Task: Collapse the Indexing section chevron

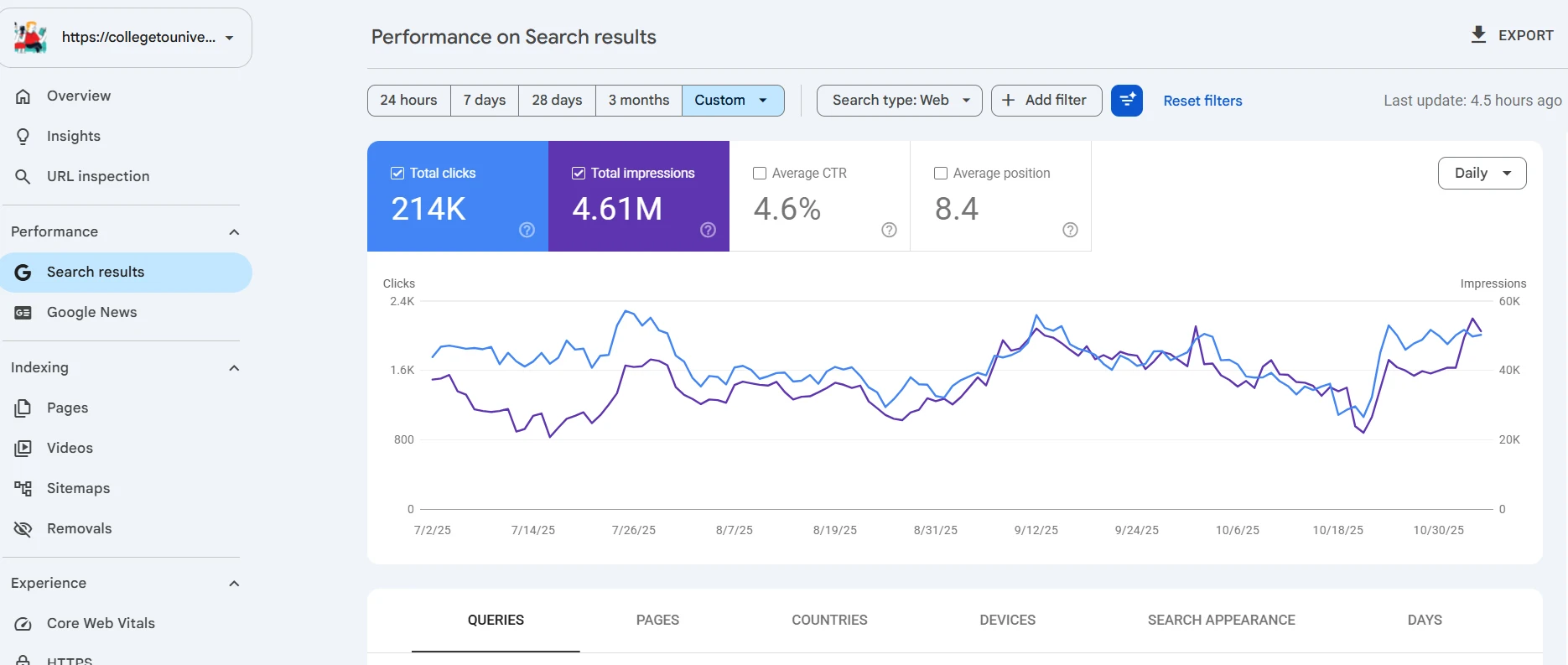Action: pyautogui.click(x=234, y=368)
